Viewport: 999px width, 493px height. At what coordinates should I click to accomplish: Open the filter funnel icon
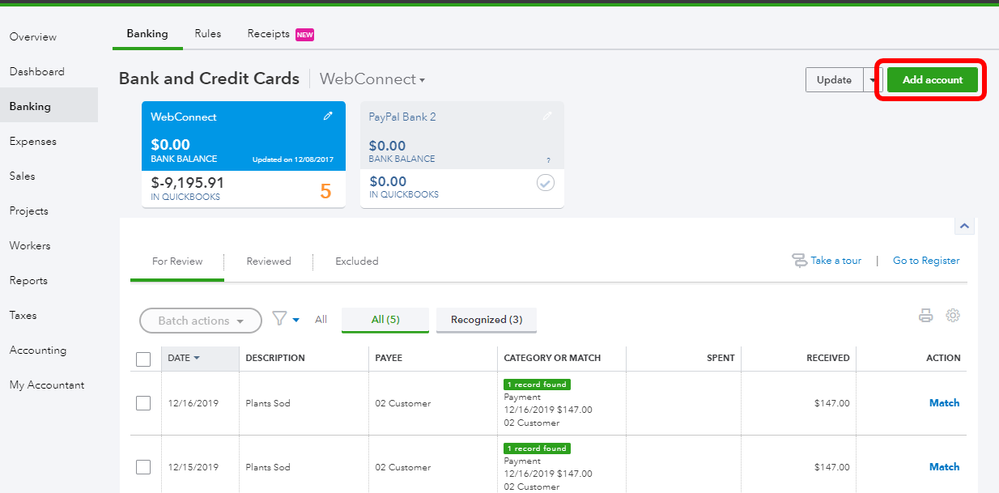pos(279,318)
